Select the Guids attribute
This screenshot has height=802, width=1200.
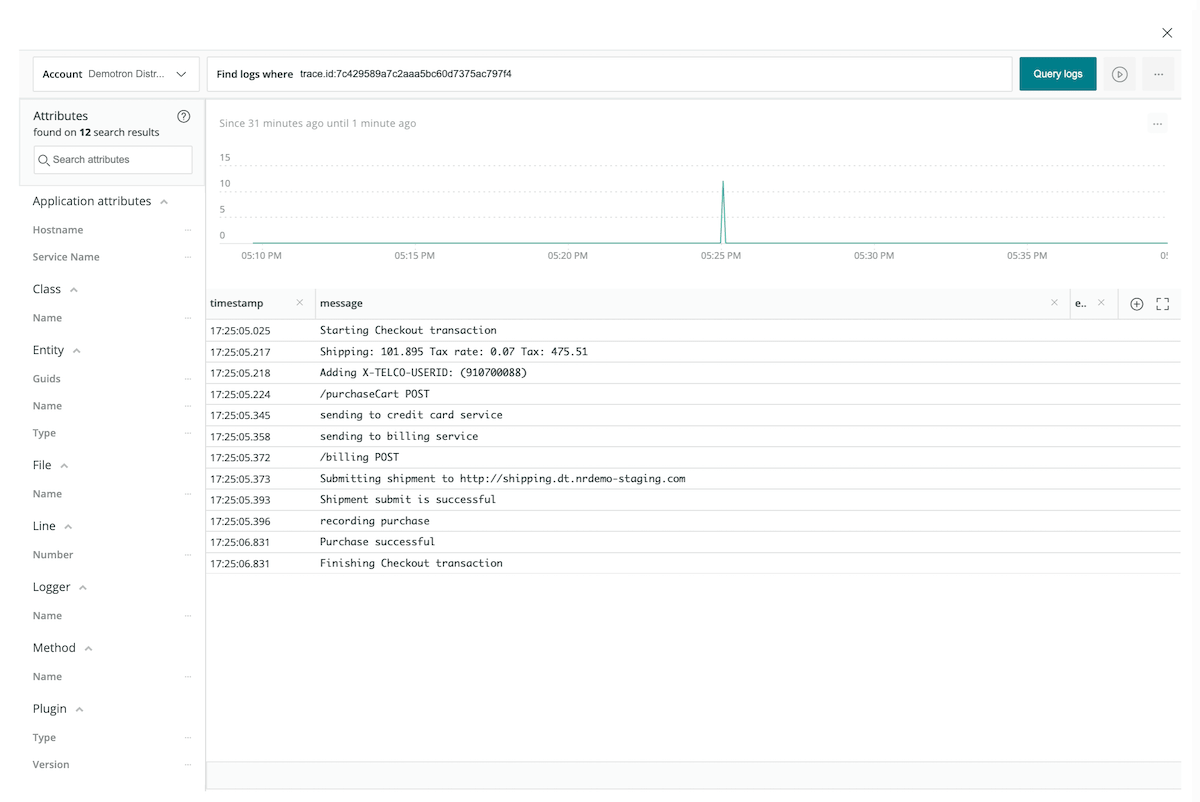[x=47, y=379]
